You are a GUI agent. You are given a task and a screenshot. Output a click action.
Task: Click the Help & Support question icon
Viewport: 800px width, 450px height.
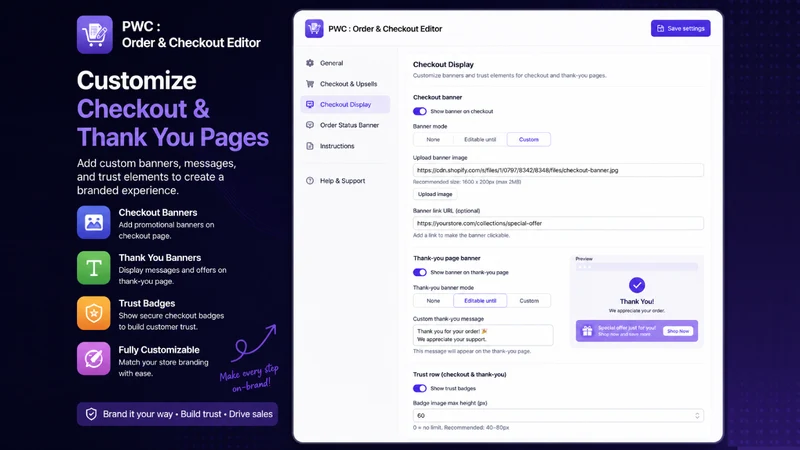310,181
